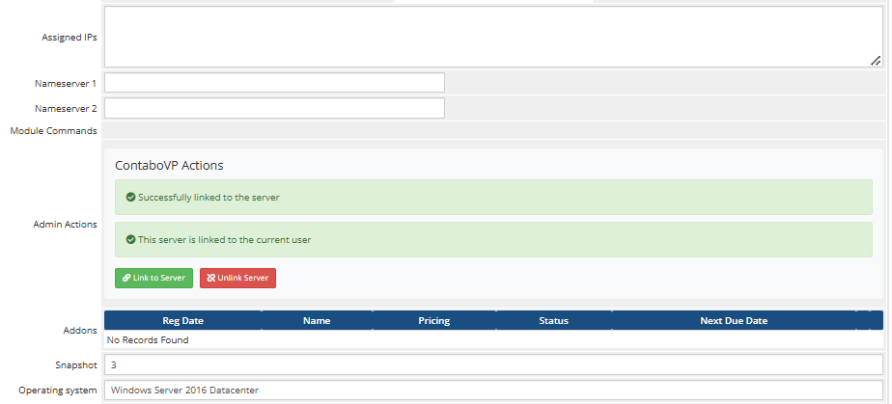Click the Assigned IPs textarea resize handle
This screenshot has height=404, width=892.
pos(876,60)
